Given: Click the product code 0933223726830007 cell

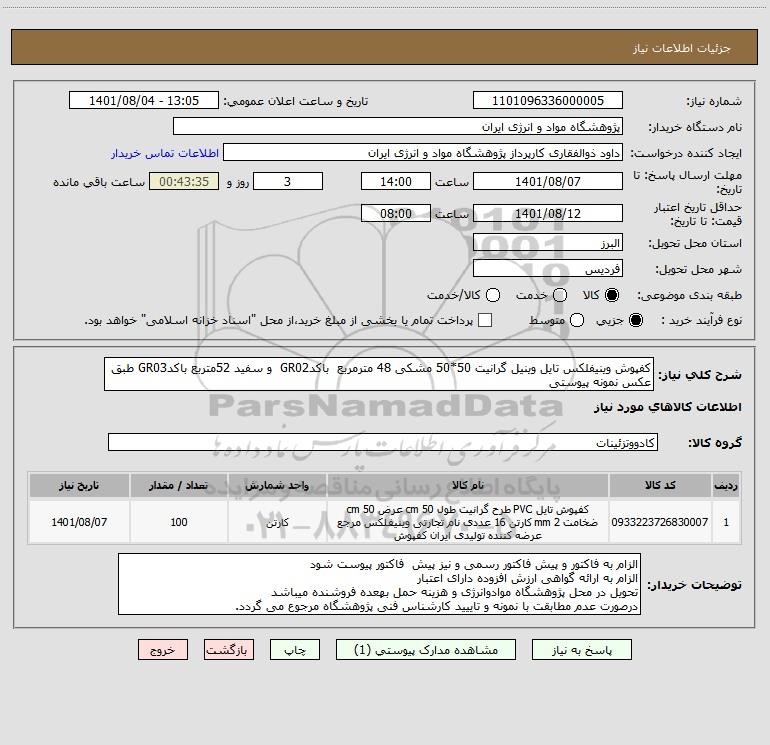Looking at the screenshot, I should click(660, 522).
